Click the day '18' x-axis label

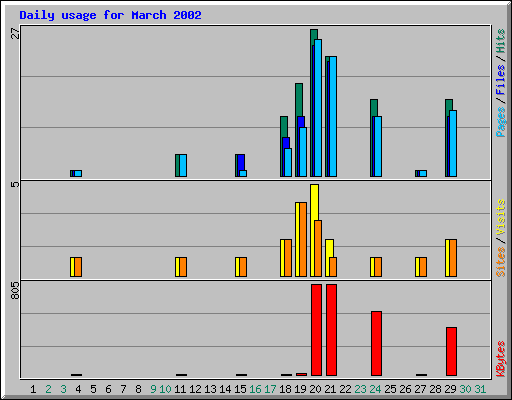(285, 389)
